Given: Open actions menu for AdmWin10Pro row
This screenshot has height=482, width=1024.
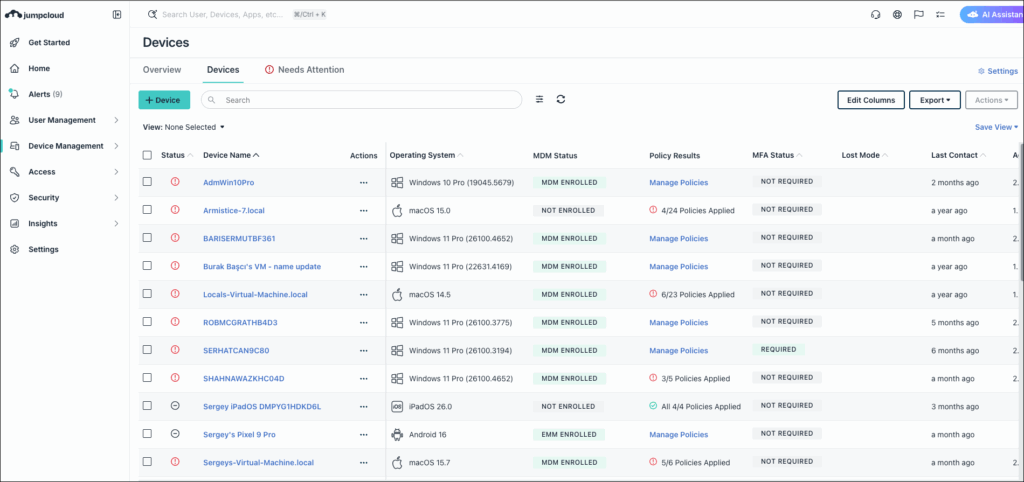Looking at the screenshot, I should point(364,183).
